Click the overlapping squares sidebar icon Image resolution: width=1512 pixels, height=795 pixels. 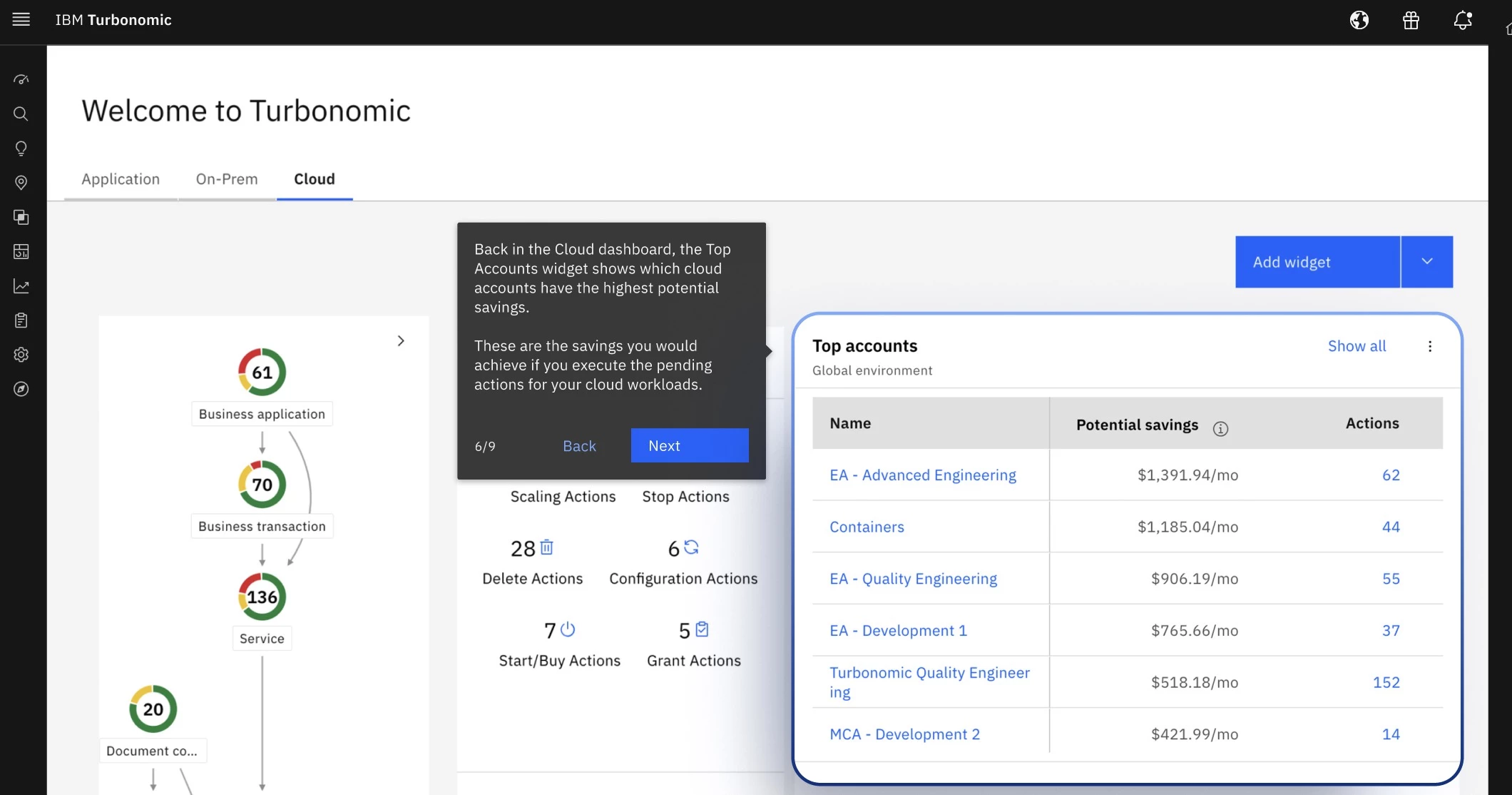(x=21, y=217)
